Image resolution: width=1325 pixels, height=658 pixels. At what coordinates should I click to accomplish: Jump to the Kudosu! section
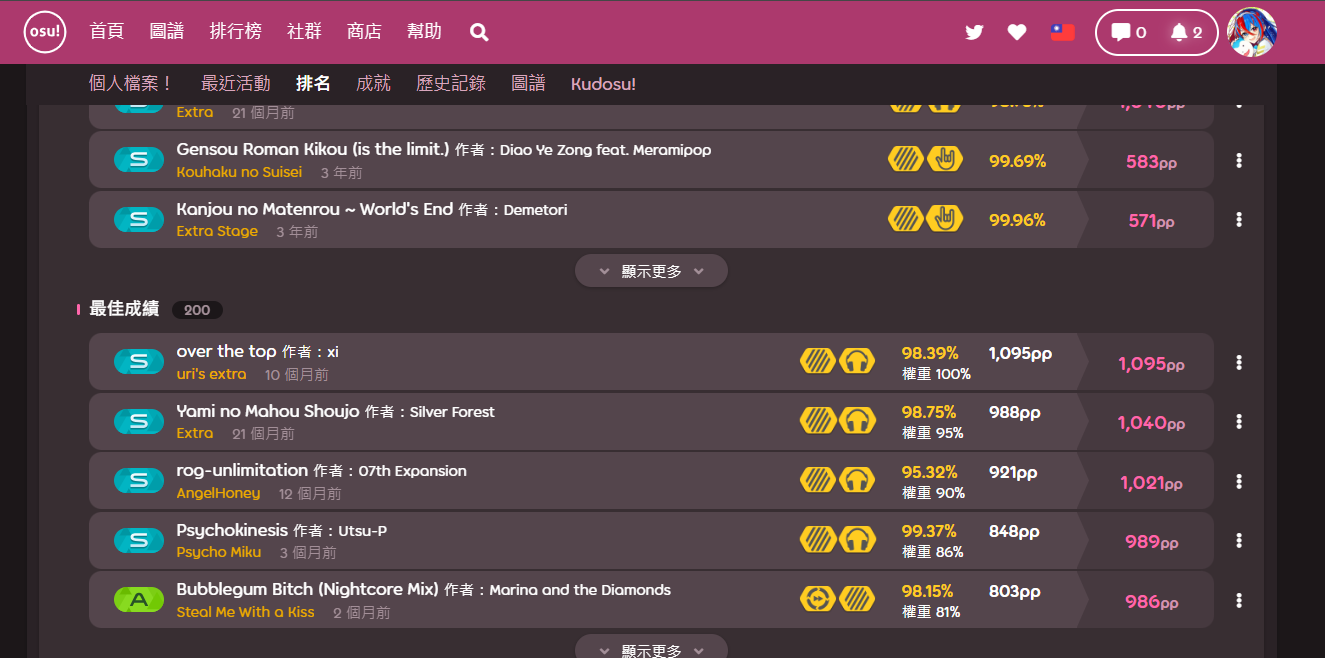tap(603, 84)
